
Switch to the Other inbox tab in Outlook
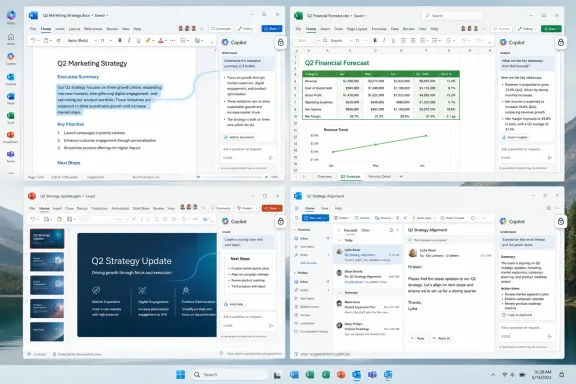[x=365, y=230]
